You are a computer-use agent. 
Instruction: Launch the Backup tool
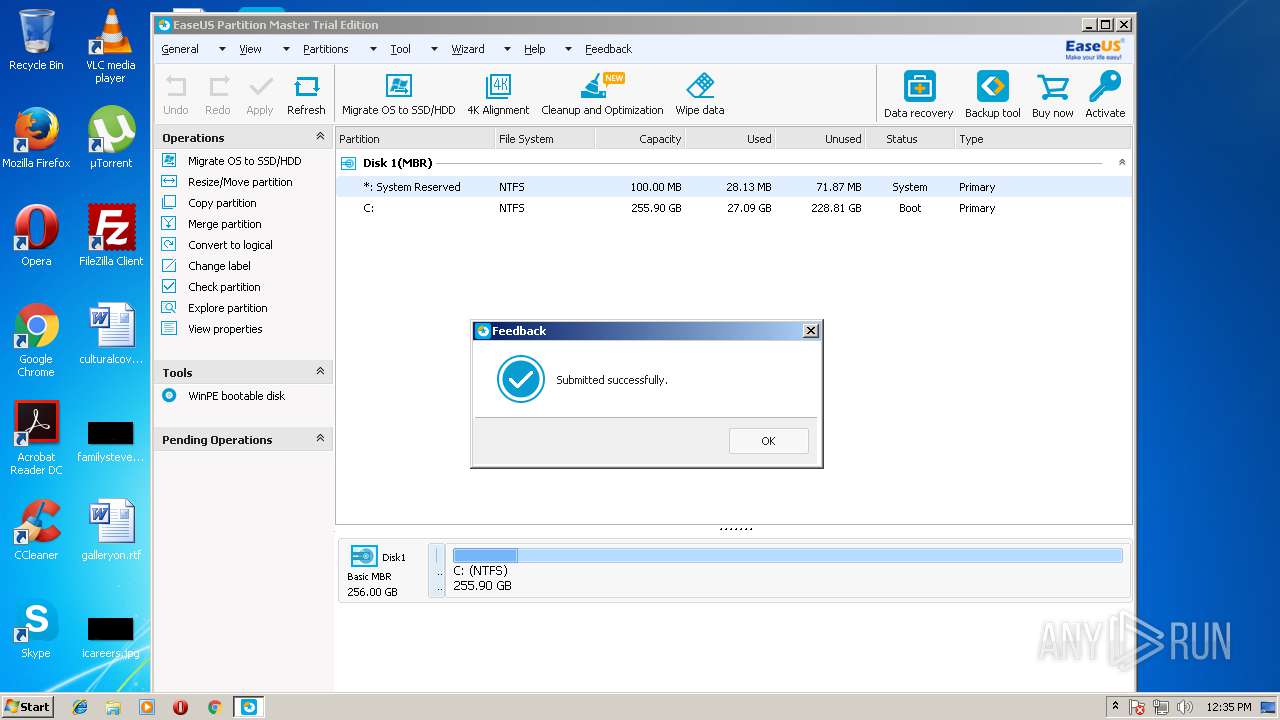(992, 95)
